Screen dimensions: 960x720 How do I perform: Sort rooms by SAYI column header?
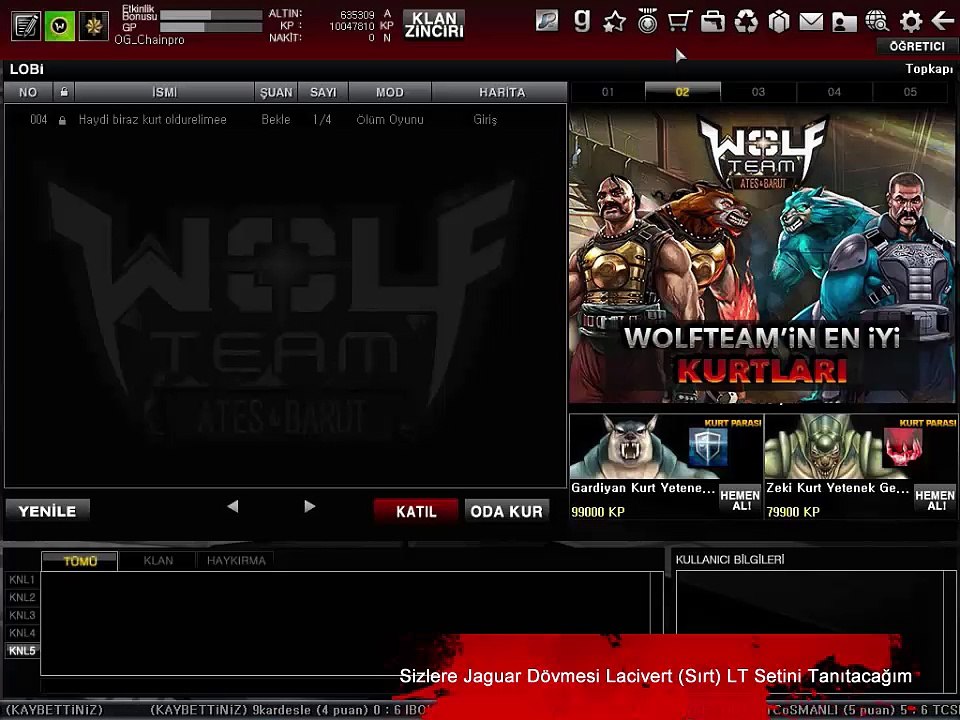pyautogui.click(x=323, y=92)
